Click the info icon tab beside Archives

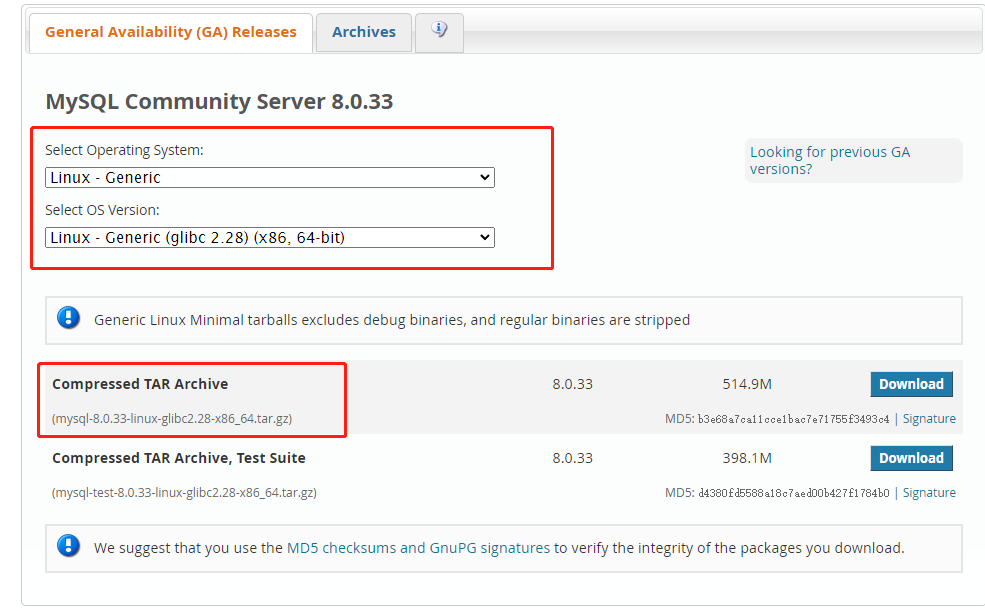pos(438,31)
